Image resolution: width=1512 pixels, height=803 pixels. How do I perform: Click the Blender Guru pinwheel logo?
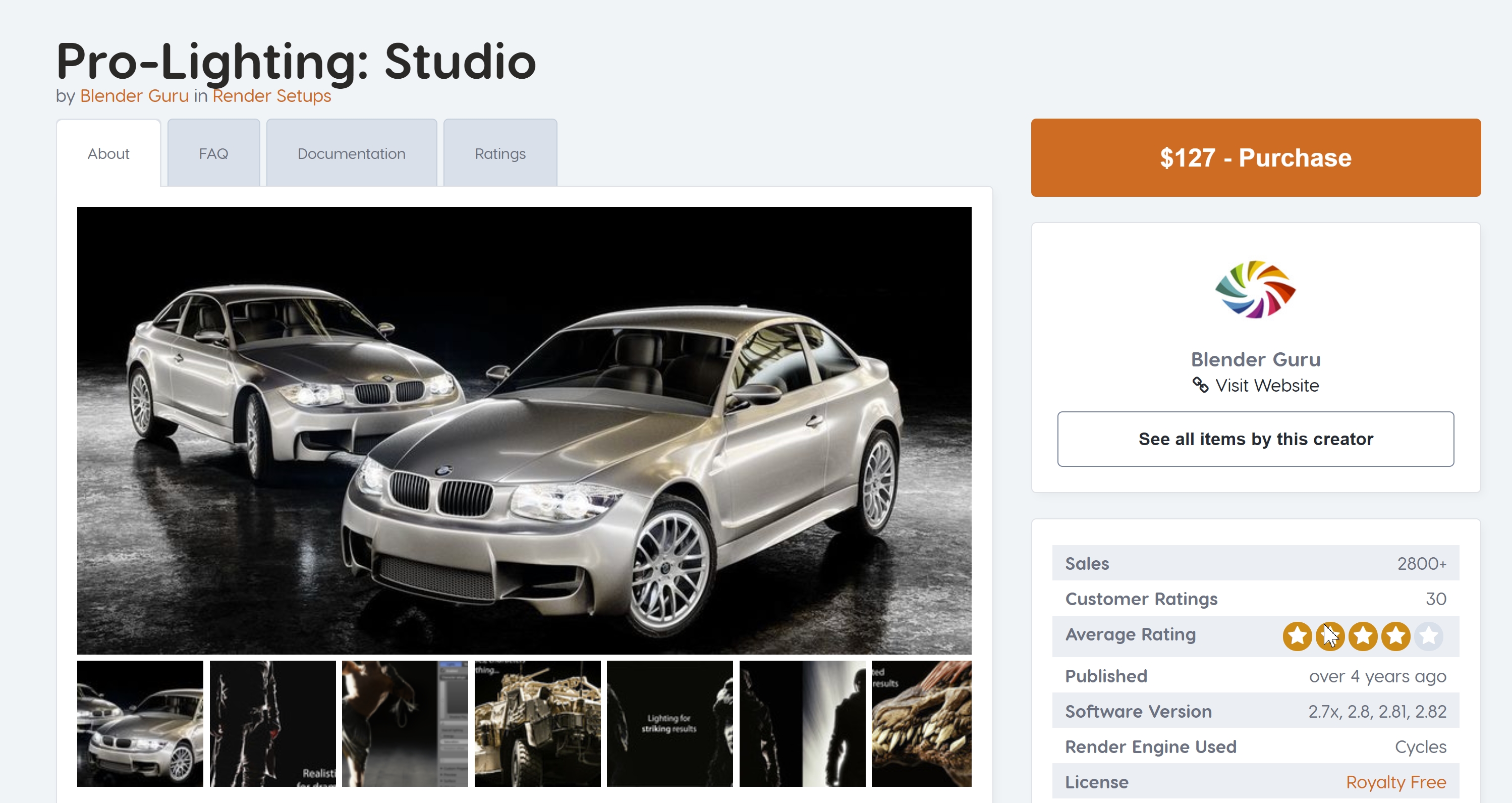(x=1255, y=289)
